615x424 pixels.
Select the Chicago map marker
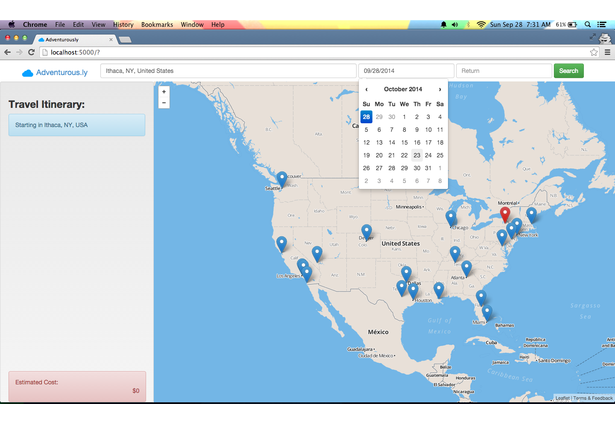[x=451, y=218]
